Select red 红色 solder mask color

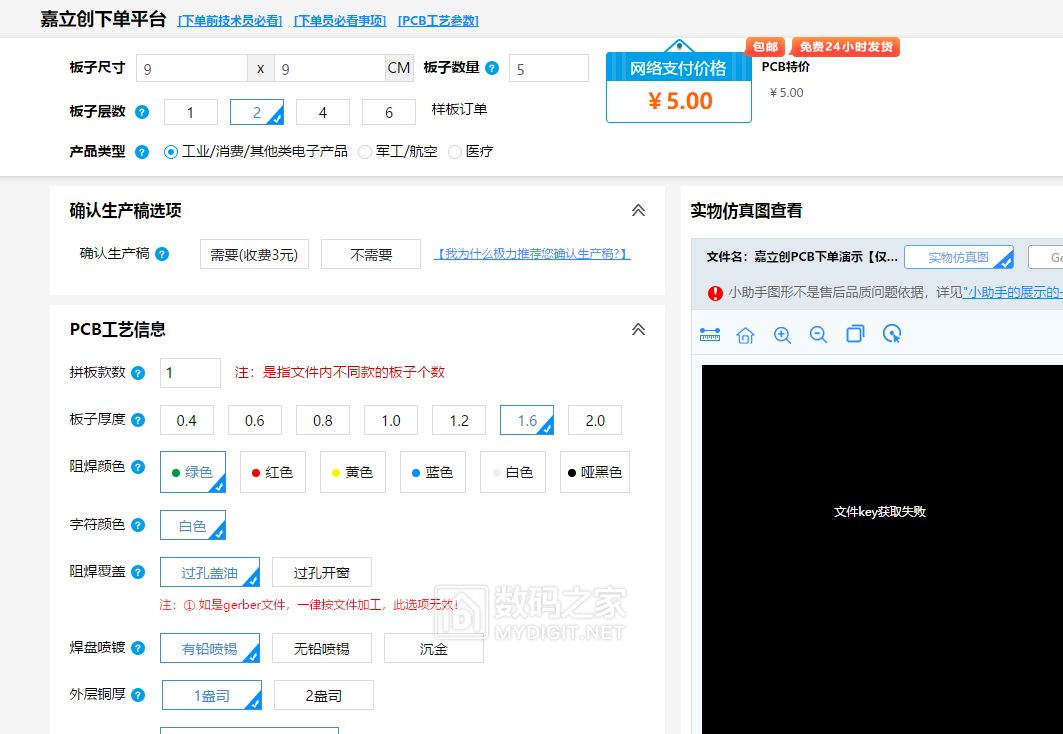pos(273,472)
